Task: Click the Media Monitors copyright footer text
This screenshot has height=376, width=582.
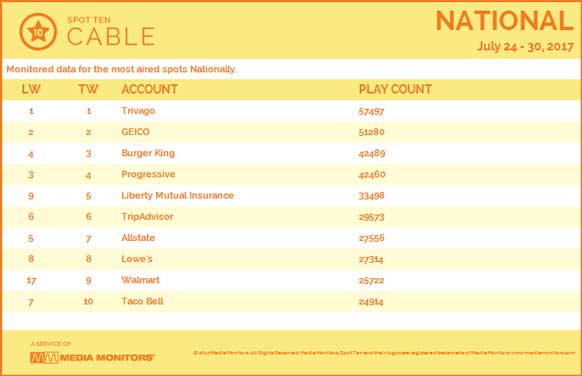Action: coord(384,353)
